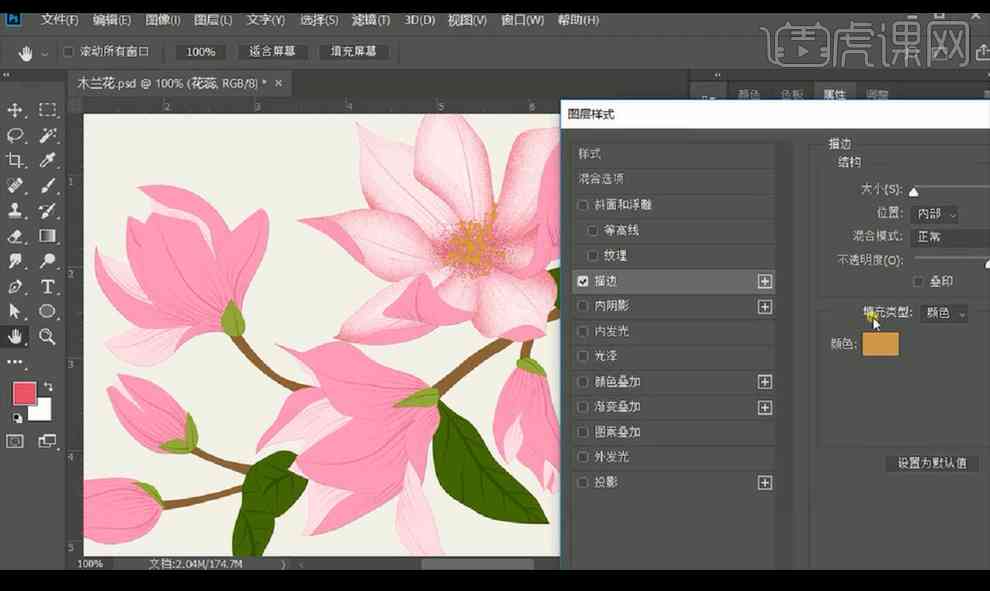Select the Smudge tool
This screenshot has height=591, width=990.
click(15, 261)
